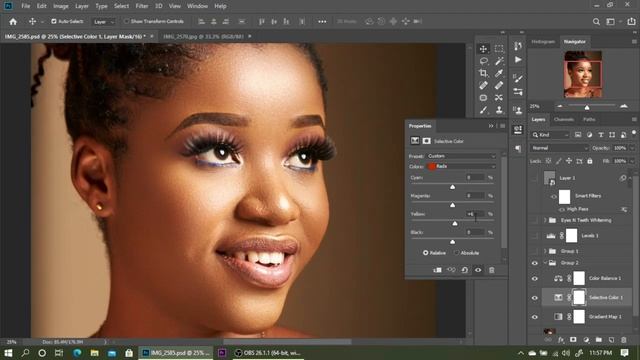Open the Brush Settings panel icon in dock

coord(518,78)
